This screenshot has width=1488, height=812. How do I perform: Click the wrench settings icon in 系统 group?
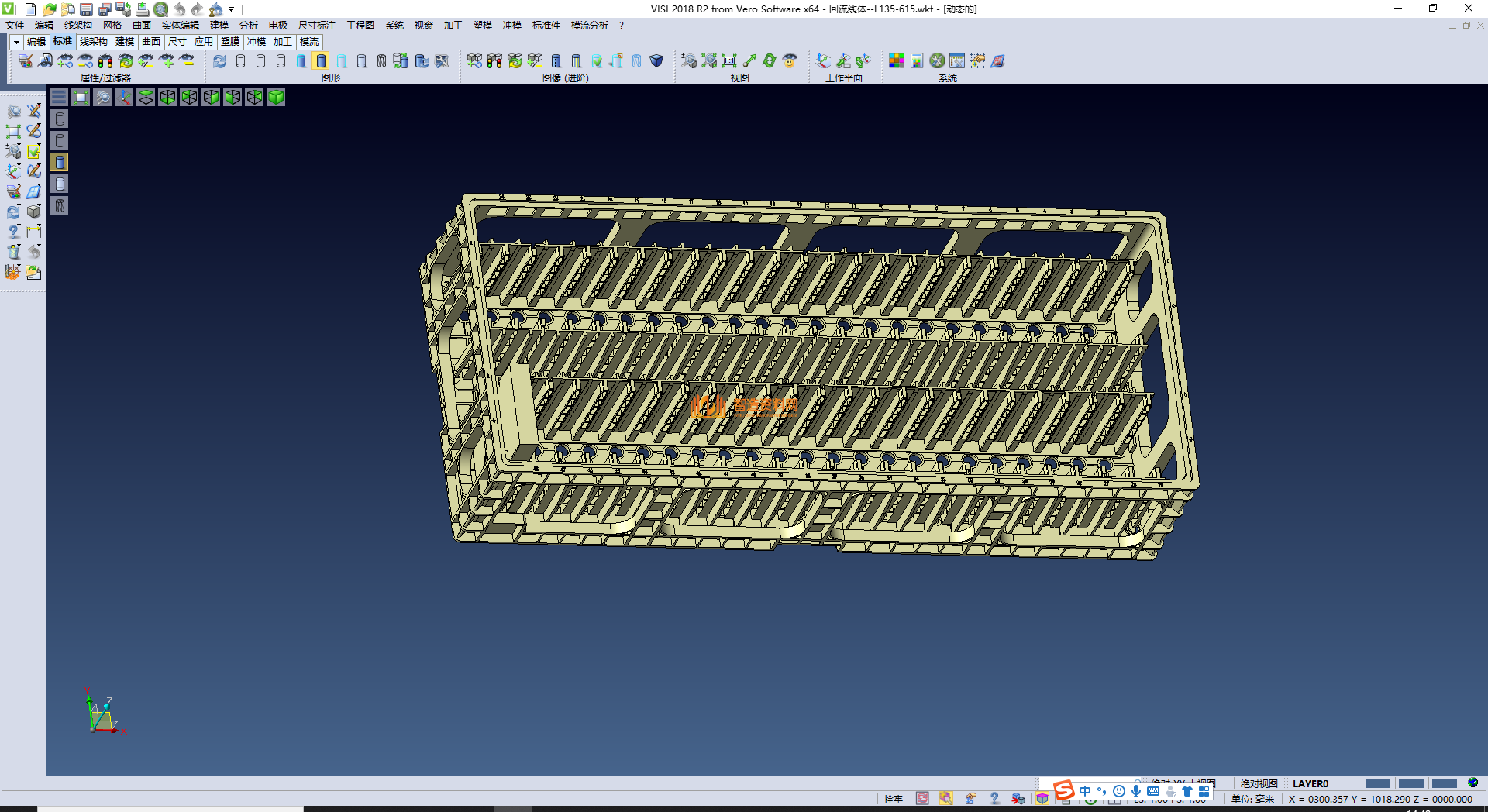[x=937, y=60]
